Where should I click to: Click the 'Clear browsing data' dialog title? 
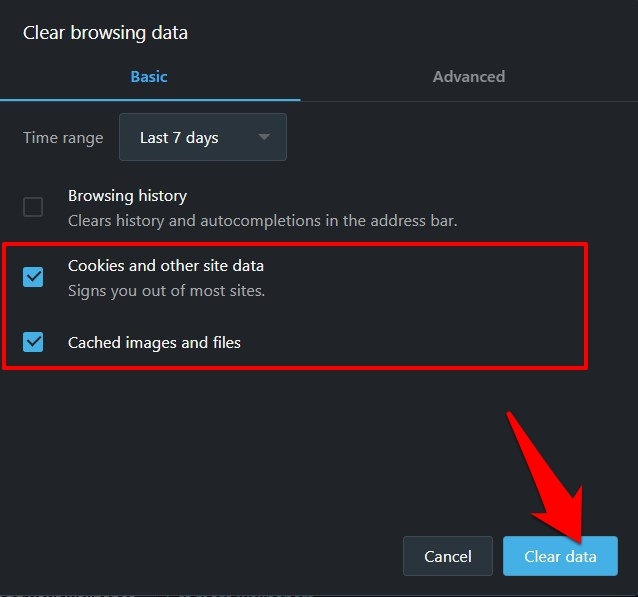coord(105,33)
